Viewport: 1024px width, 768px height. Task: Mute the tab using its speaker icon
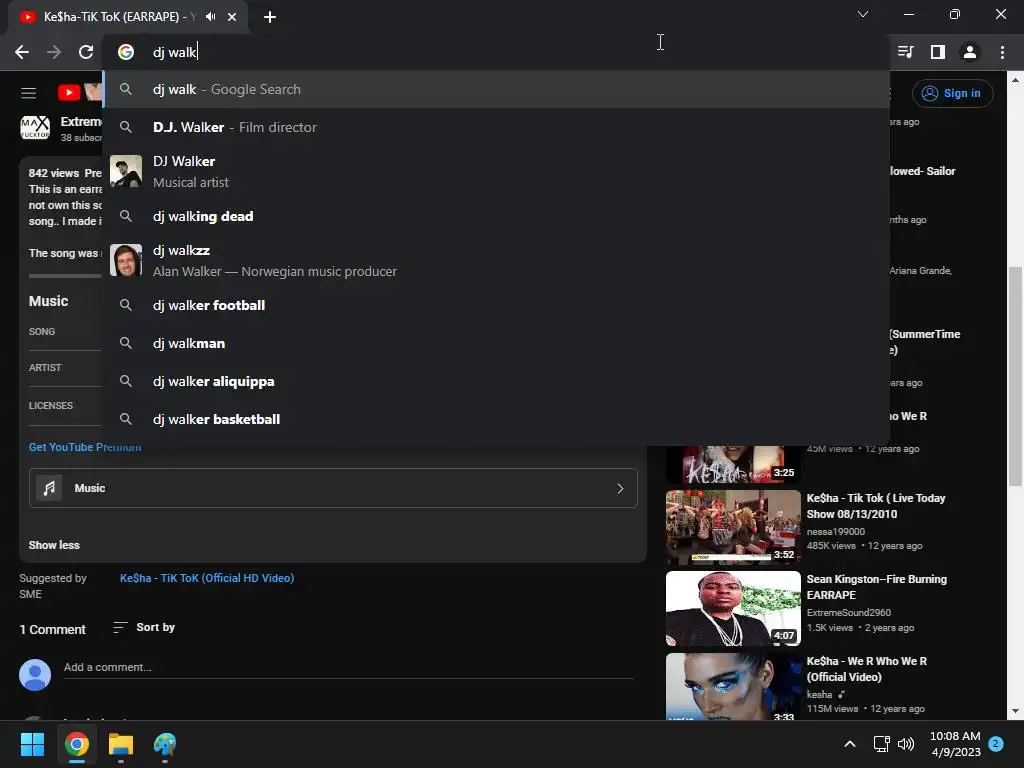(x=210, y=17)
